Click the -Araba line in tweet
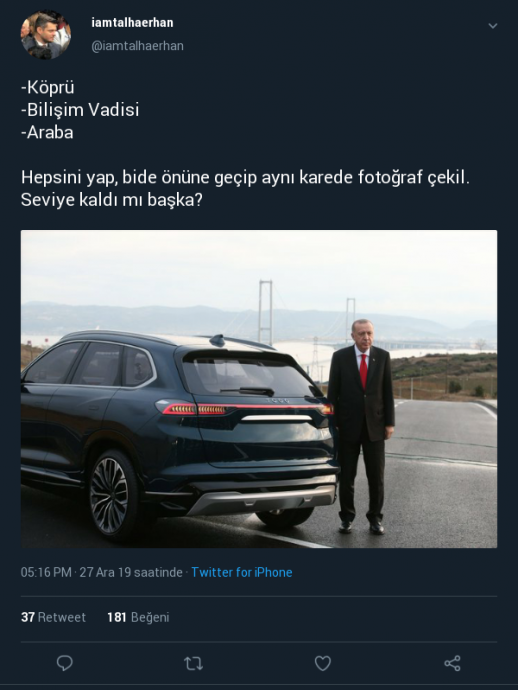Viewport: 518px width, 690px height. click(47, 132)
